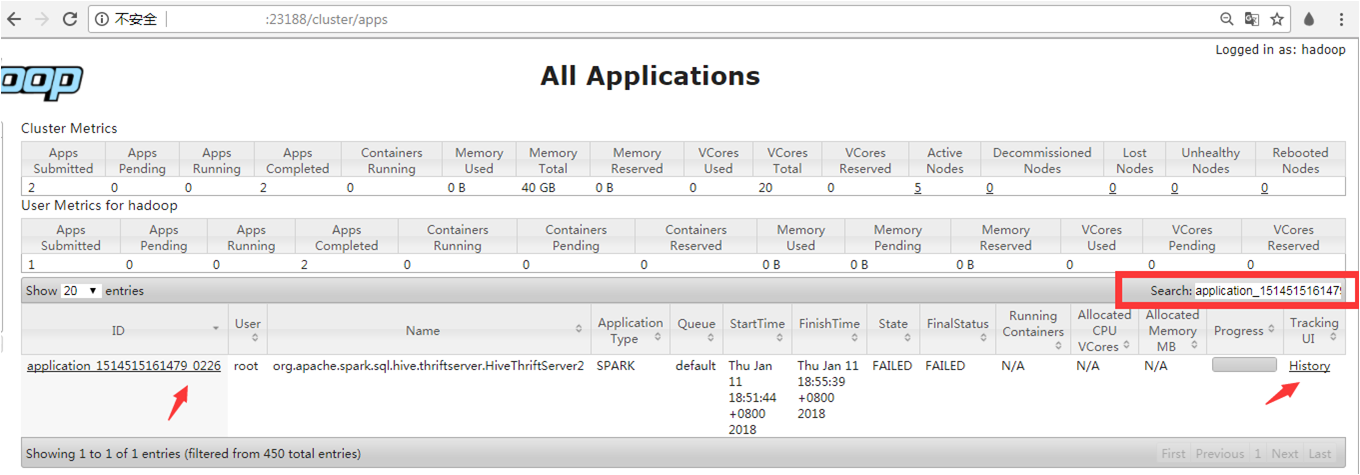Click the application progress bar

point(1244,365)
